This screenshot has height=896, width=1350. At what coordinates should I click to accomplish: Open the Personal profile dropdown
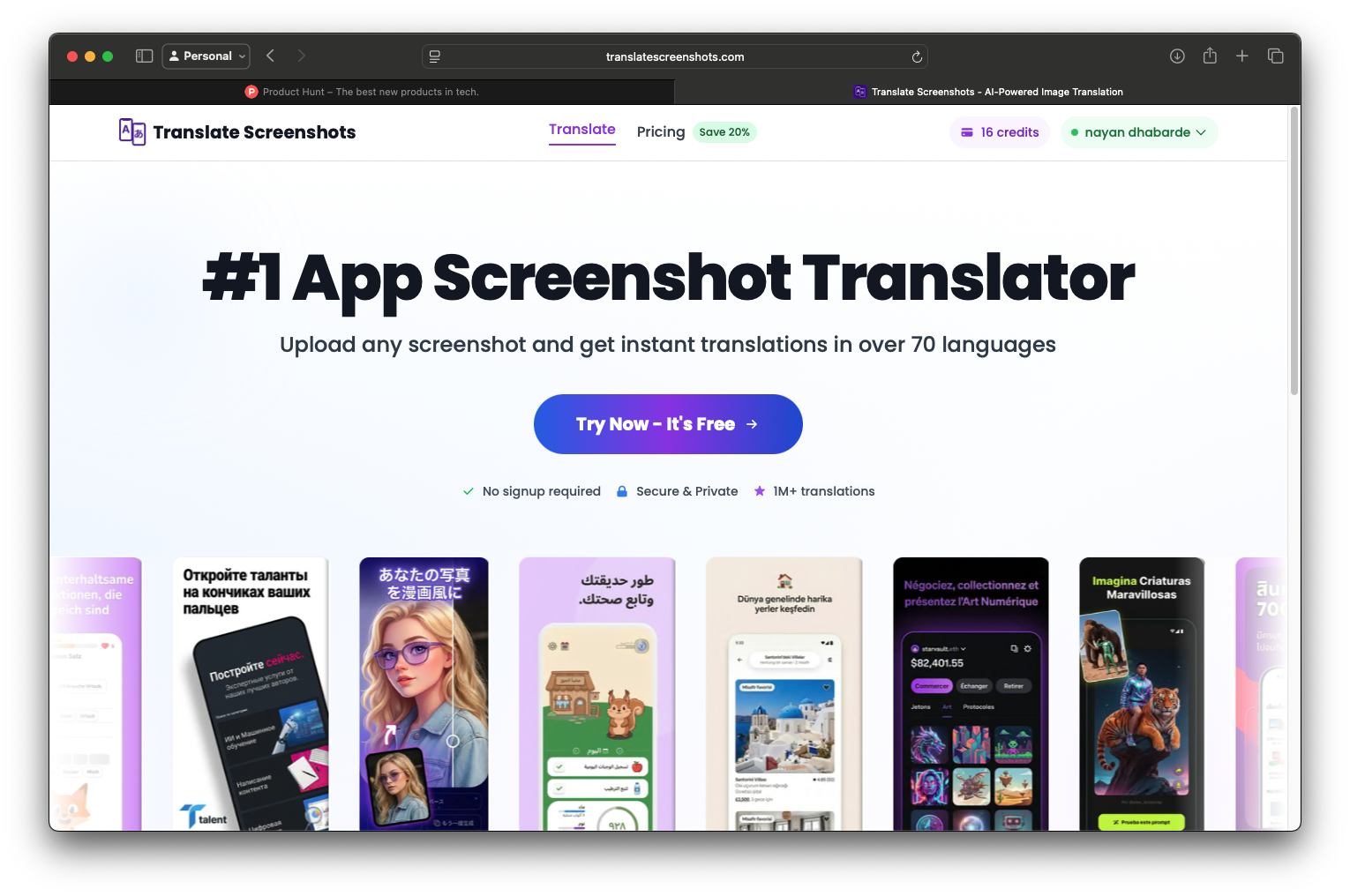coord(206,56)
